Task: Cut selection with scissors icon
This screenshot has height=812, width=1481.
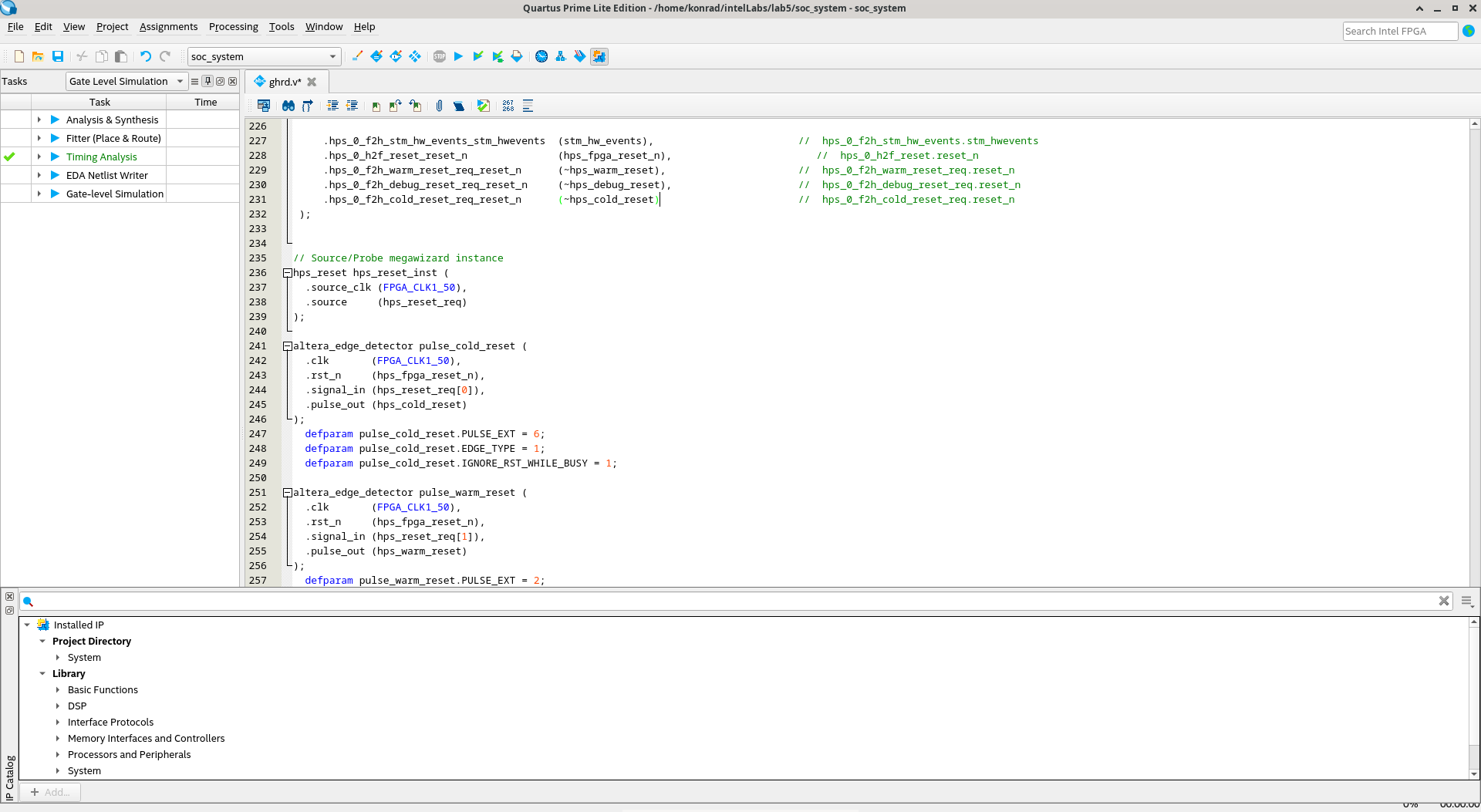Action: [82, 56]
